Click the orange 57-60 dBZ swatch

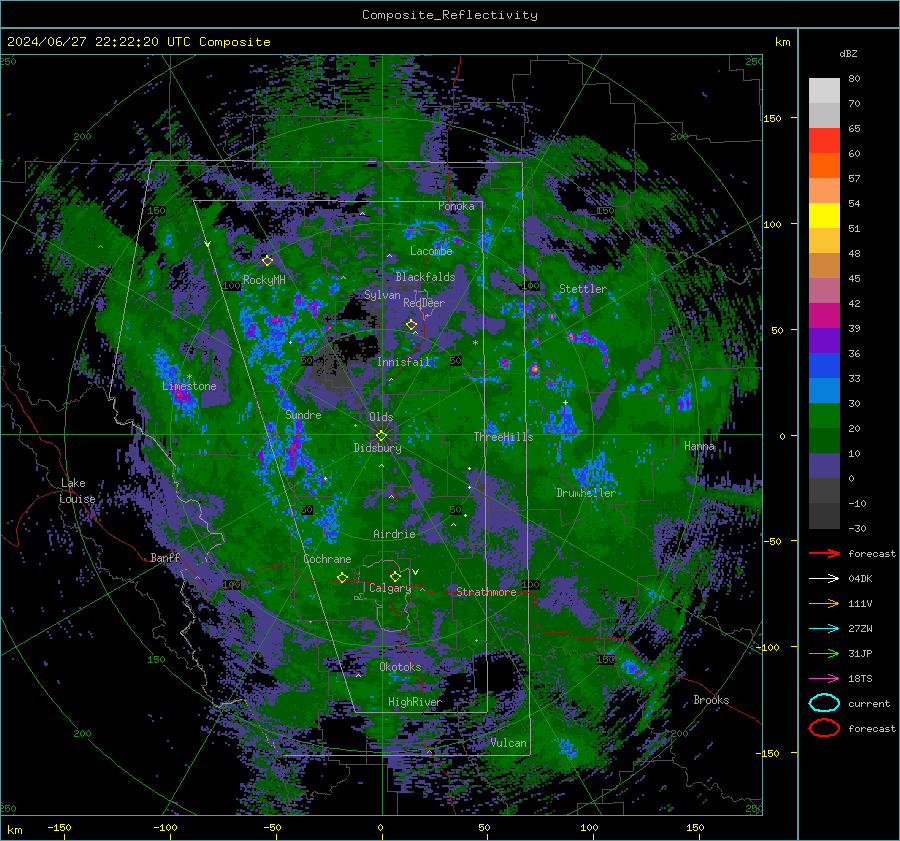[x=824, y=166]
